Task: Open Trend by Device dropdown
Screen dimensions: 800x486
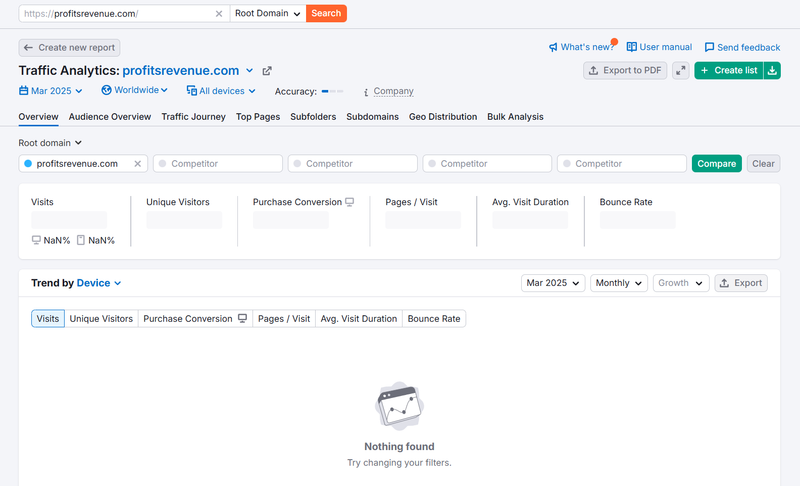Action: 99,283
